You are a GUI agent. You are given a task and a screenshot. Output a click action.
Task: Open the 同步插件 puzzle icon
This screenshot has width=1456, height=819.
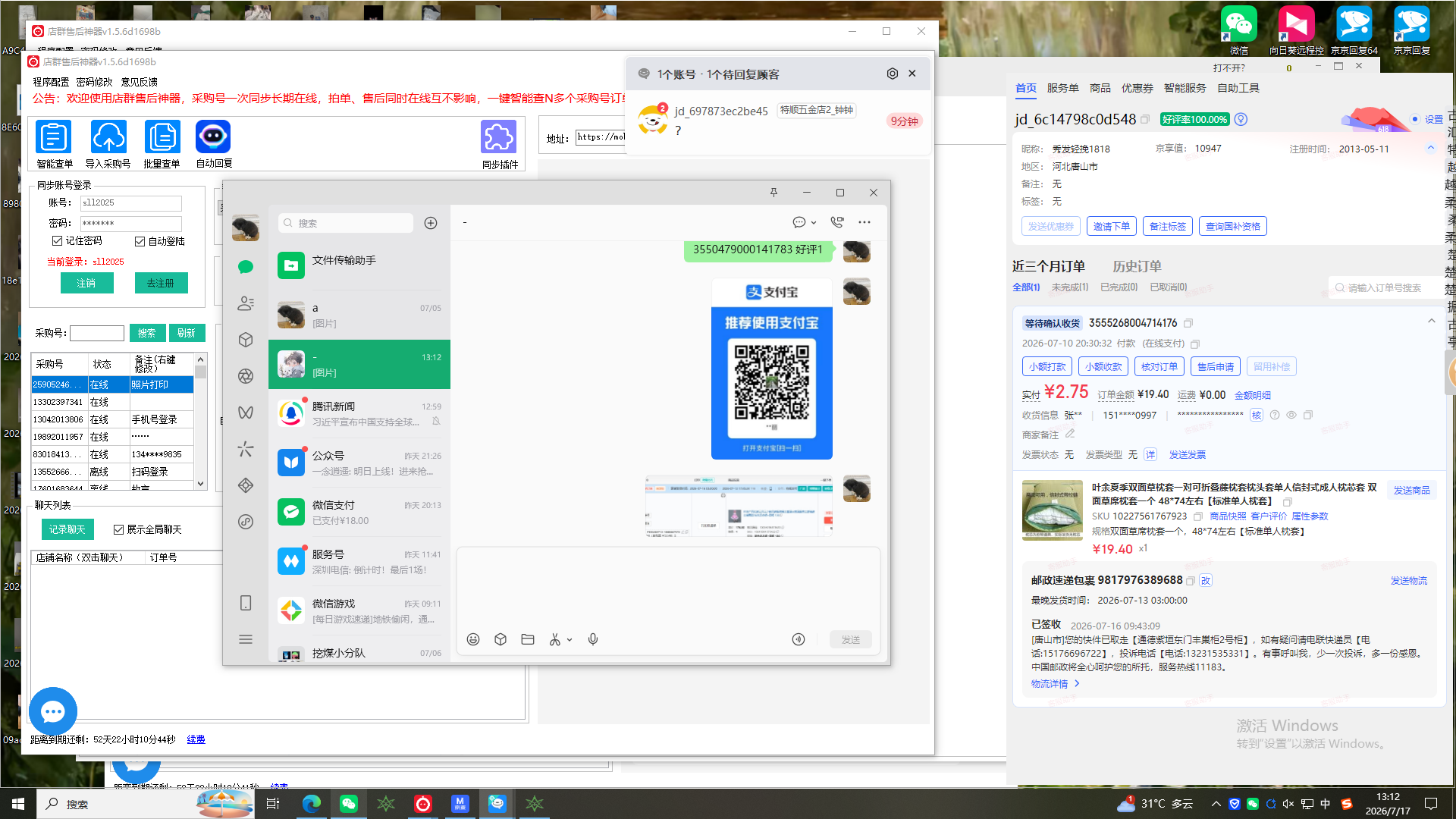click(x=499, y=137)
